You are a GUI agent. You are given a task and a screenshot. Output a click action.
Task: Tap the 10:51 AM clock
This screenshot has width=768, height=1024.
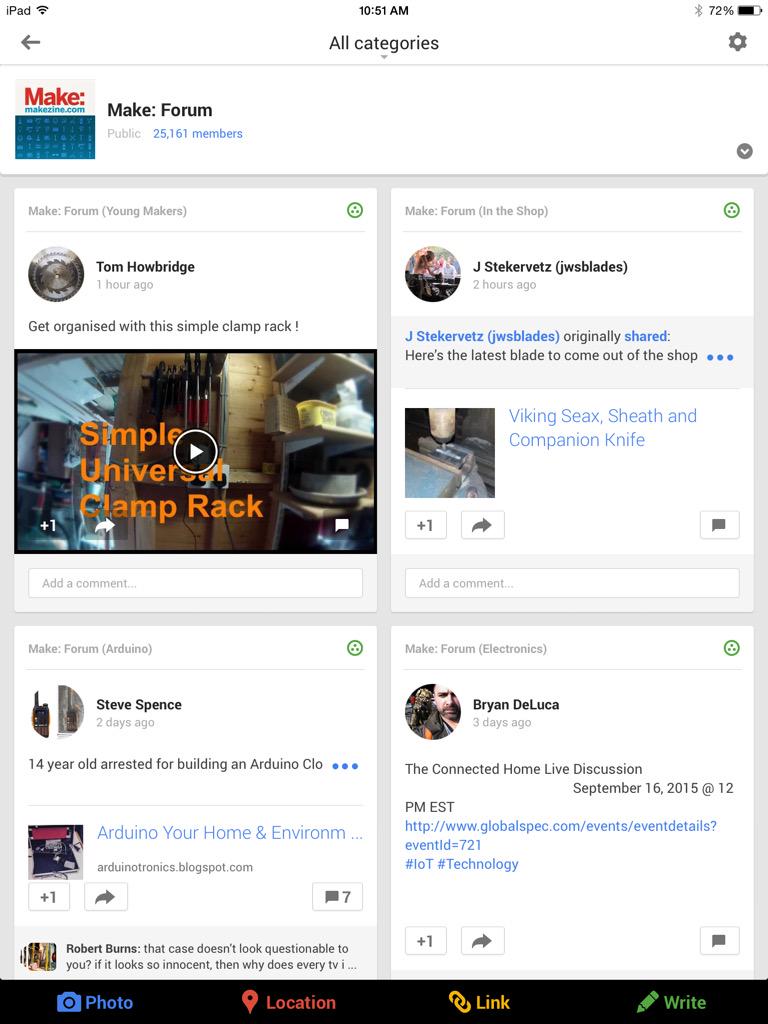tap(384, 10)
